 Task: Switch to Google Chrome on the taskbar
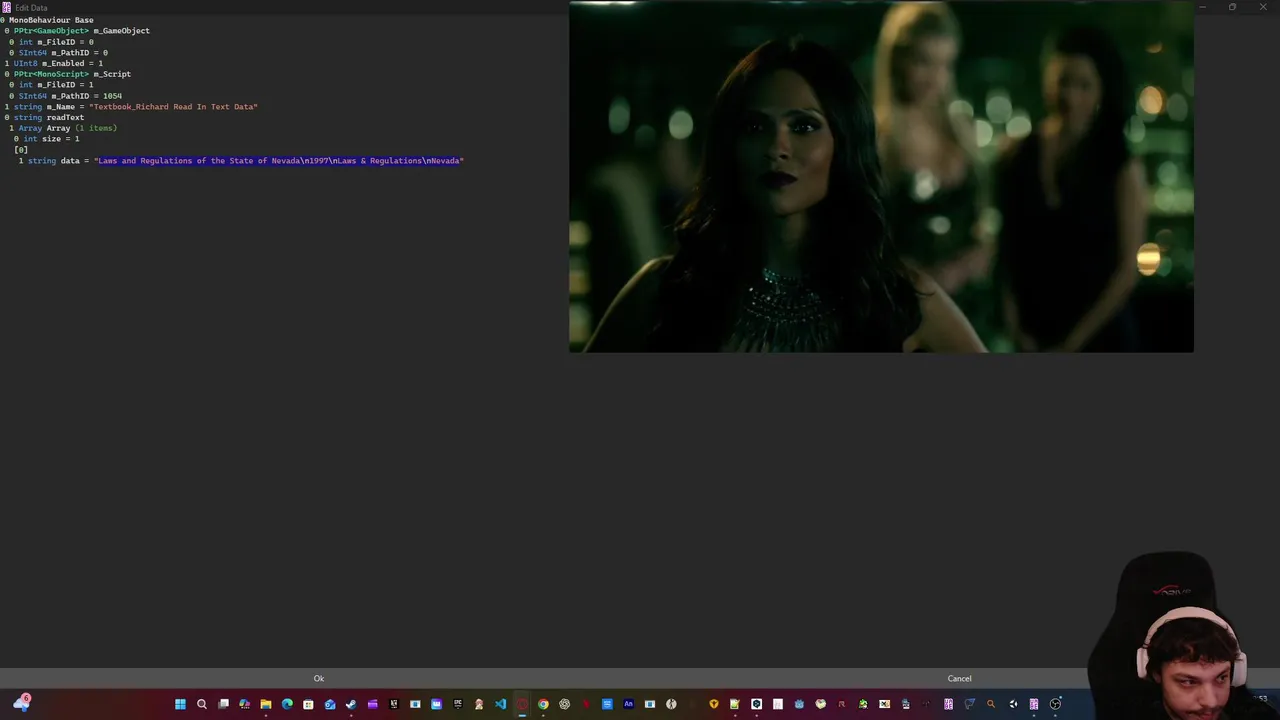(543, 704)
